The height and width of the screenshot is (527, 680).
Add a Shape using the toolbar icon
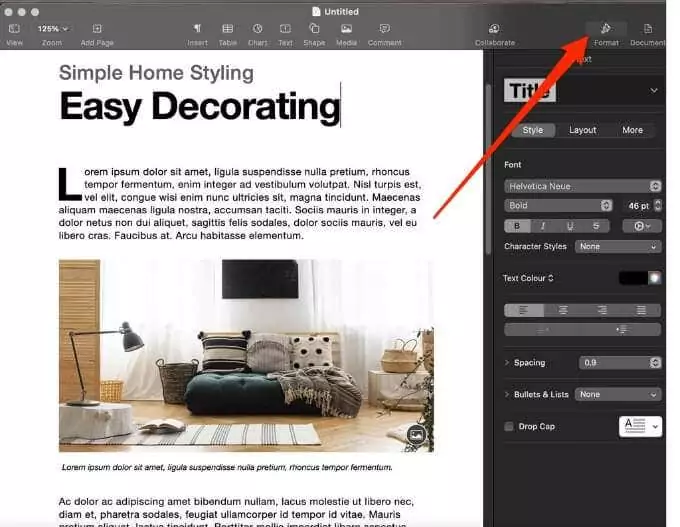point(314,34)
